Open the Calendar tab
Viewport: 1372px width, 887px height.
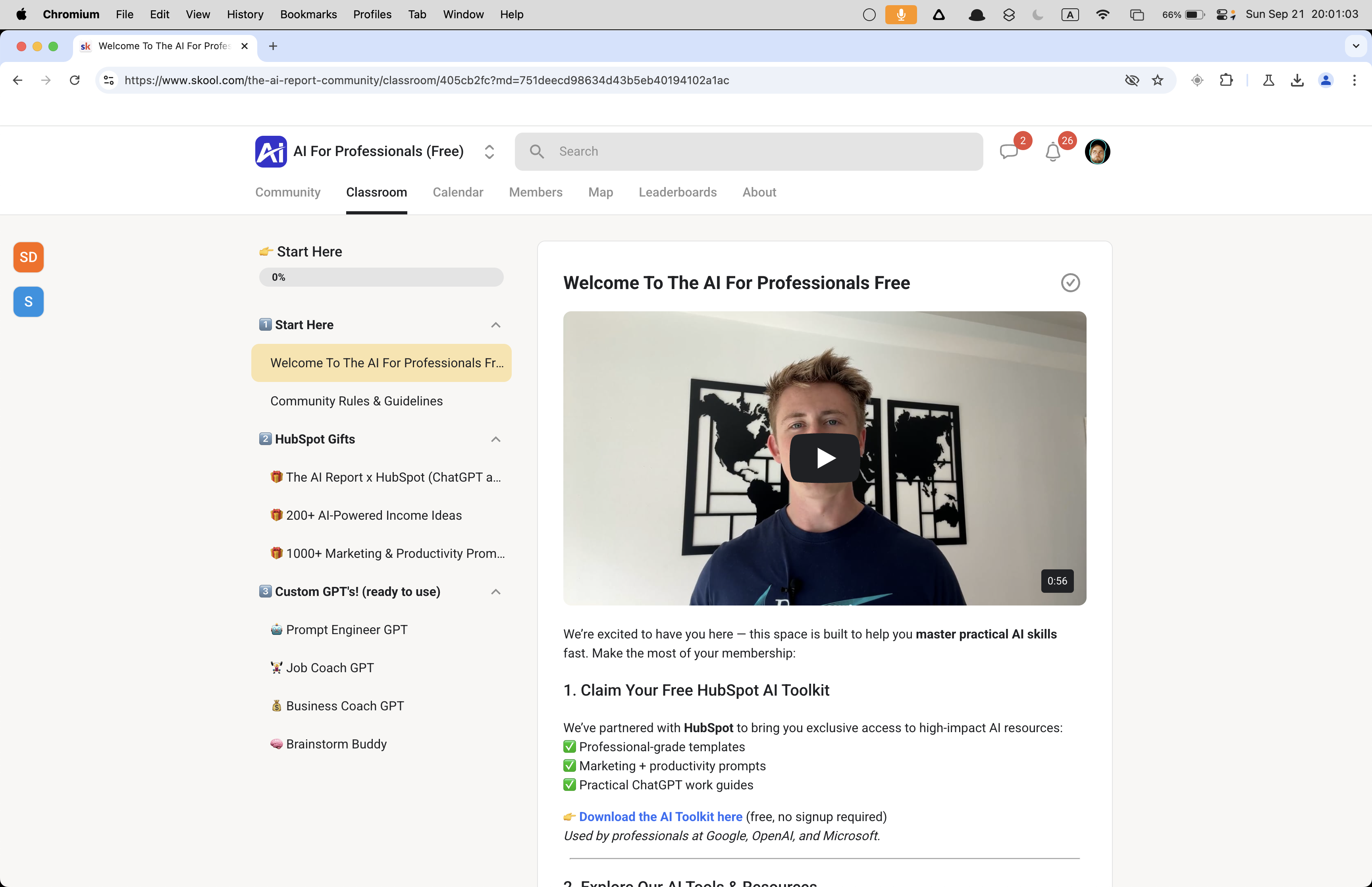pos(458,193)
